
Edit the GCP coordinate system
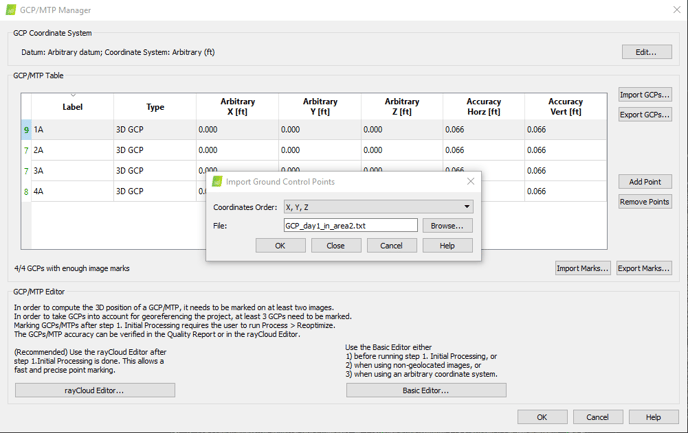646,52
